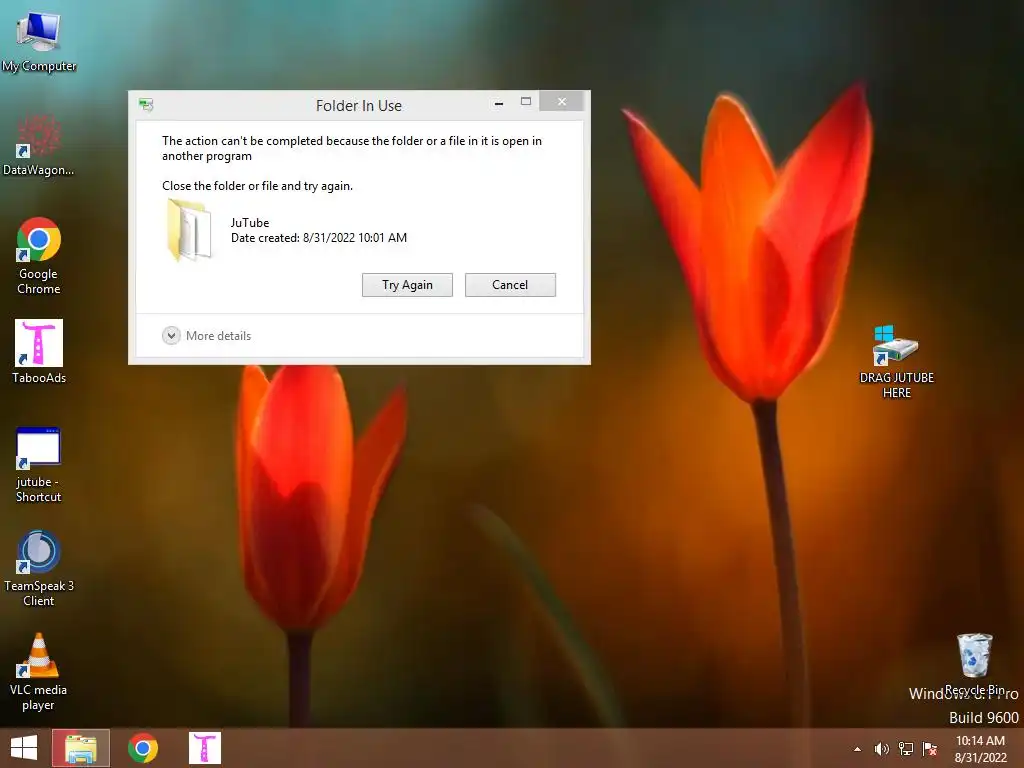
Task: Select the DataWagon desktop shortcut
Action: [39, 145]
